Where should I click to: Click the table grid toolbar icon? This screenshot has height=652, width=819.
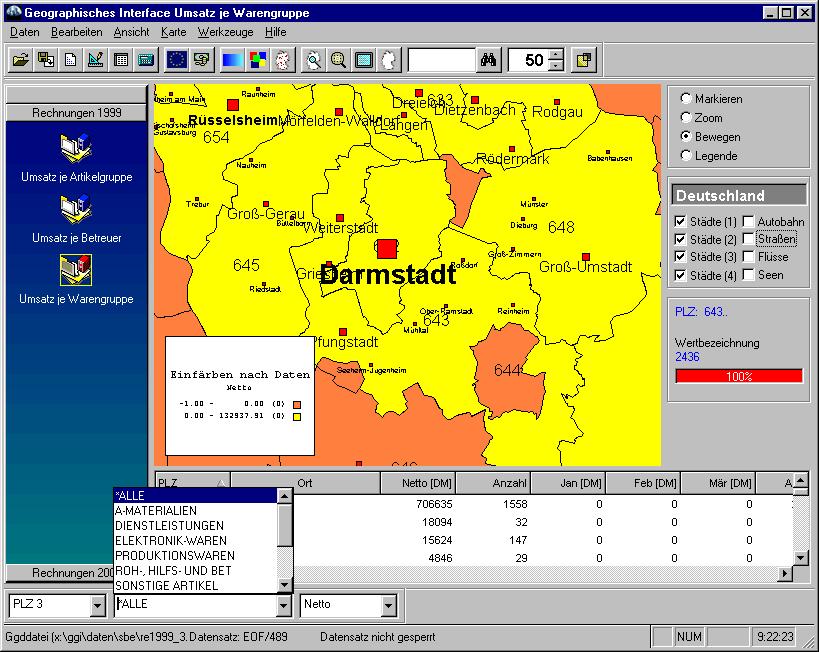121,60
